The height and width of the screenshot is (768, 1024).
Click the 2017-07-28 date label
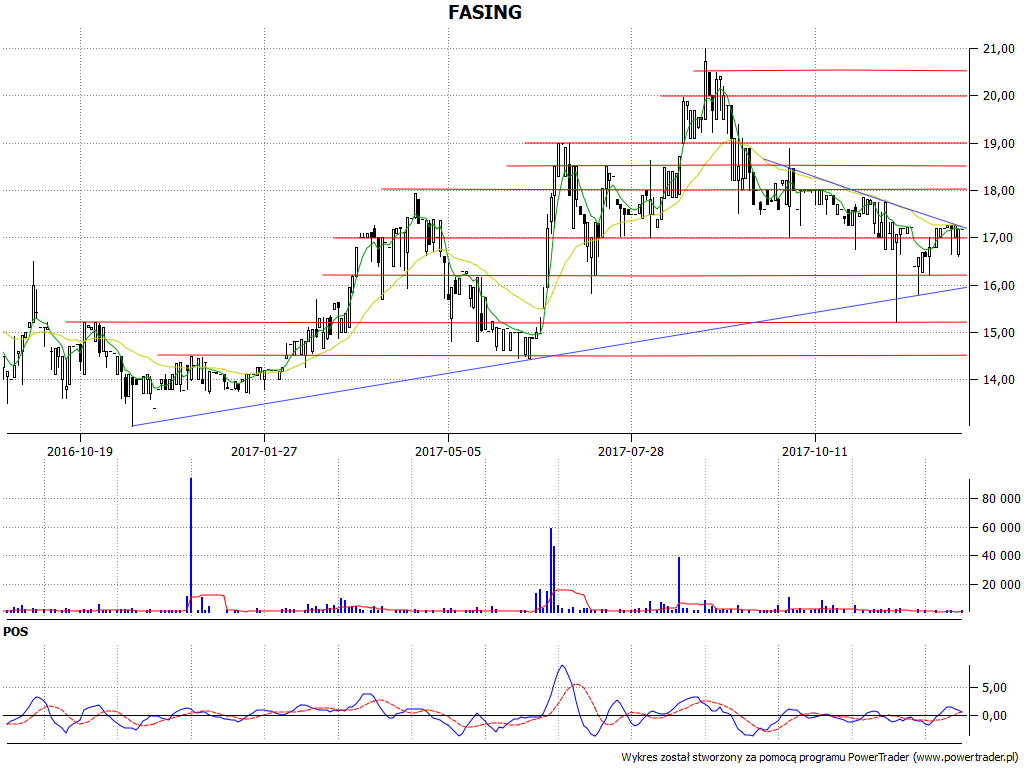point(631,451)
